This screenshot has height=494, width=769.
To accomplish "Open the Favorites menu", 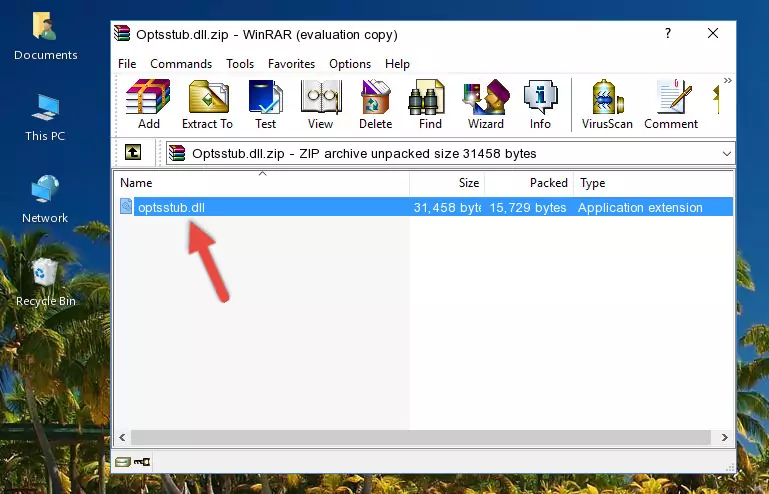I will click(291, 64).
